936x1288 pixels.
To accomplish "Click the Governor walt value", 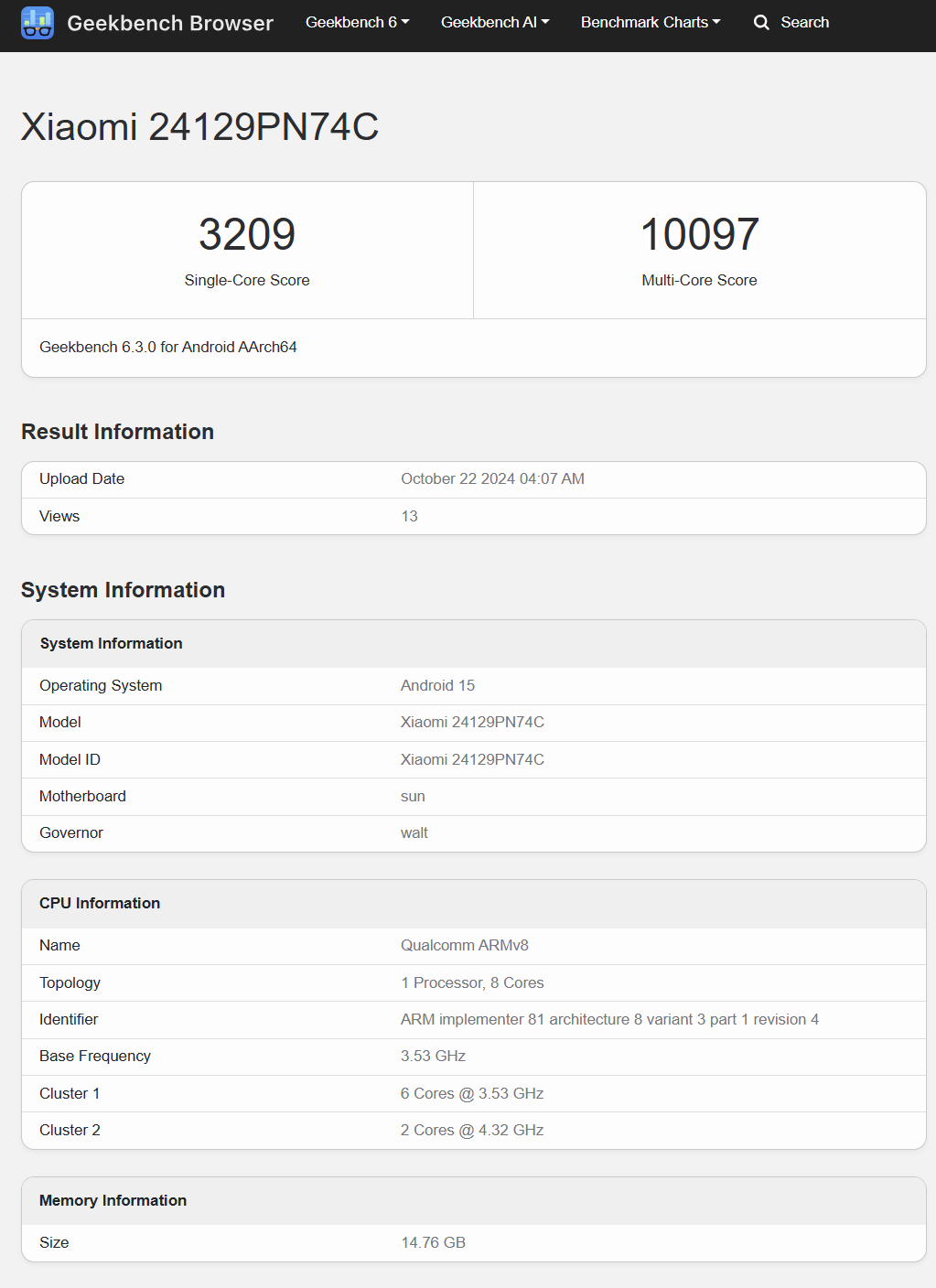I will [414, 832].
